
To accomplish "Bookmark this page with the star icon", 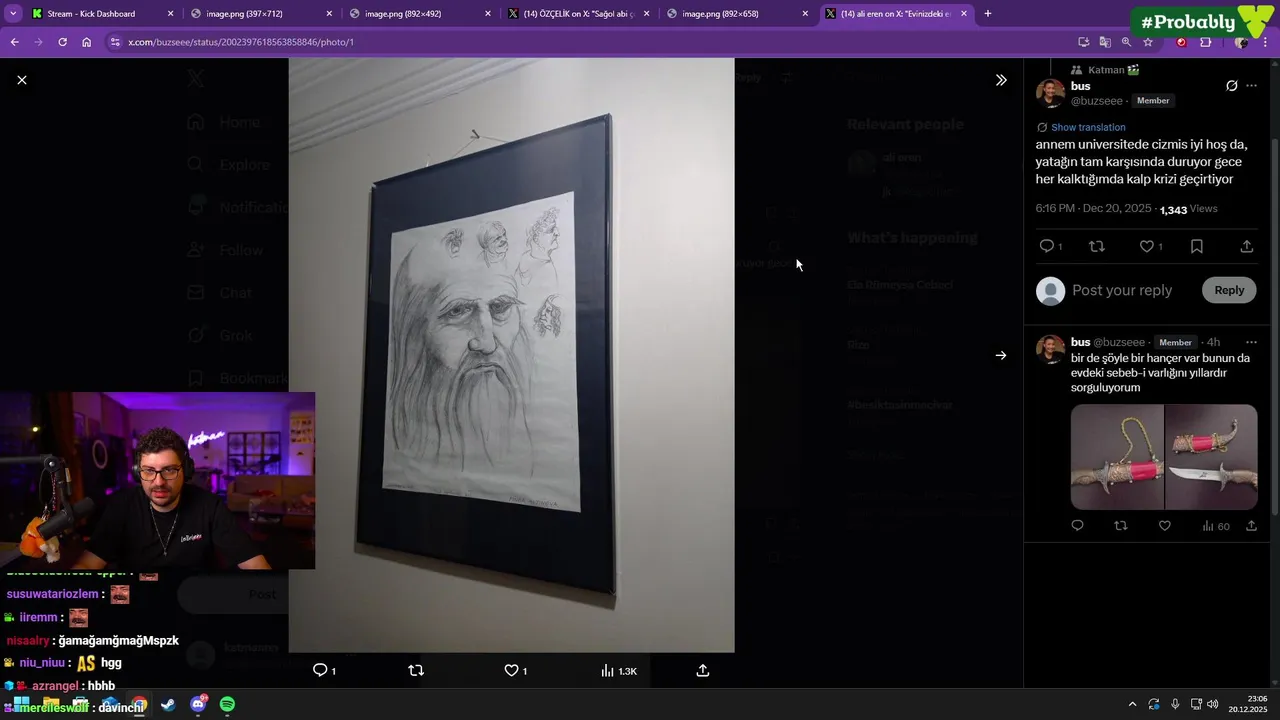I will point(1148,42).
